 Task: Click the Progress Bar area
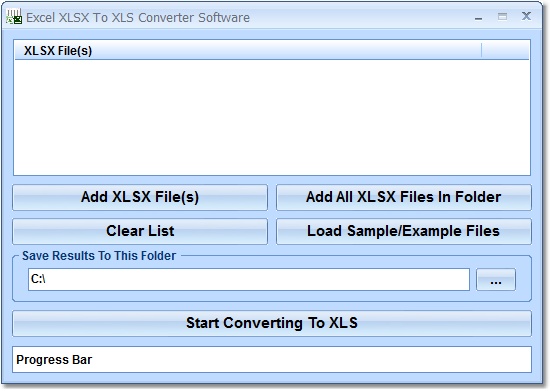(x=272, y=360)
